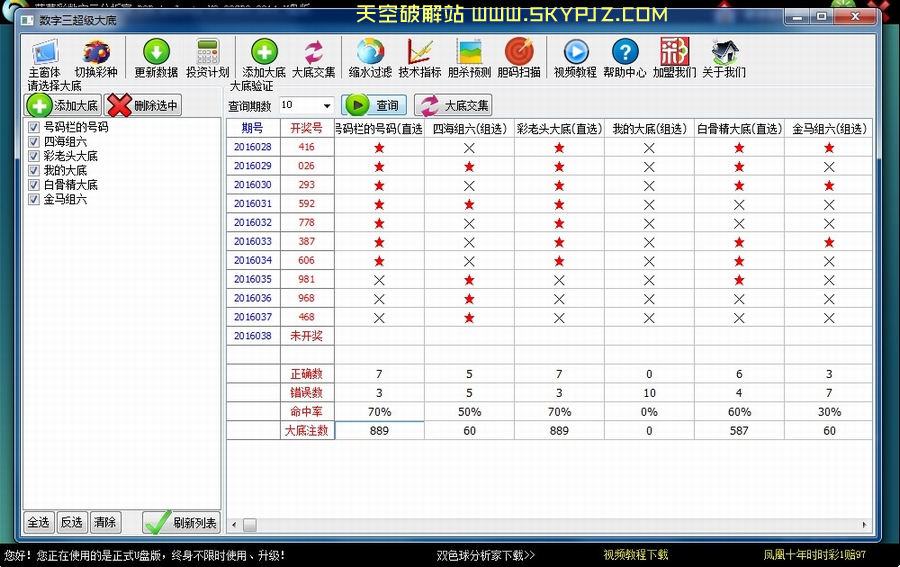Click the 更新数据 update data icon
This screenshot has width=900, height=567.
[156, 53]
